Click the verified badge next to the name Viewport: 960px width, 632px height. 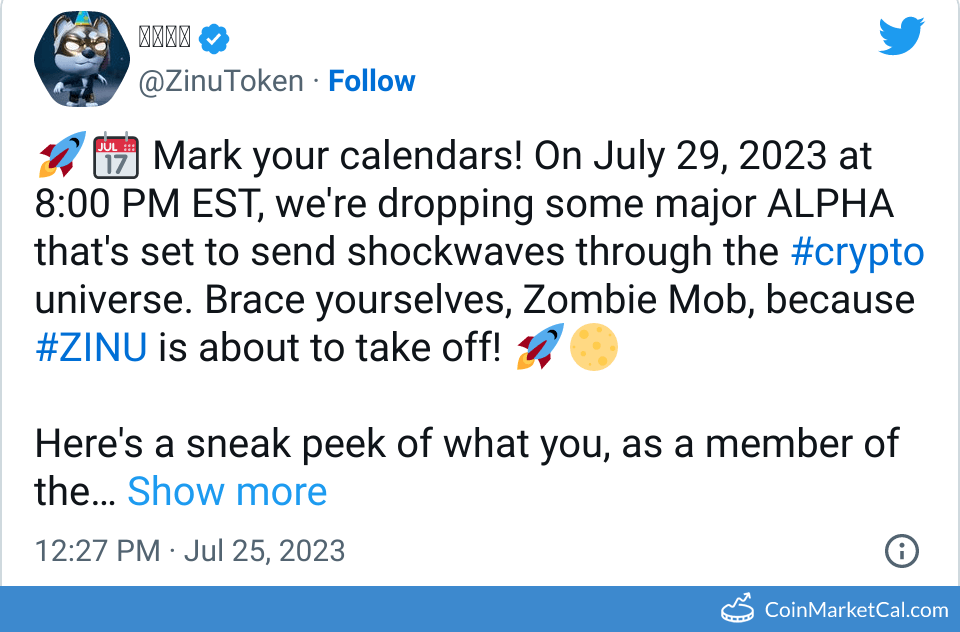[x=214, y=39]
